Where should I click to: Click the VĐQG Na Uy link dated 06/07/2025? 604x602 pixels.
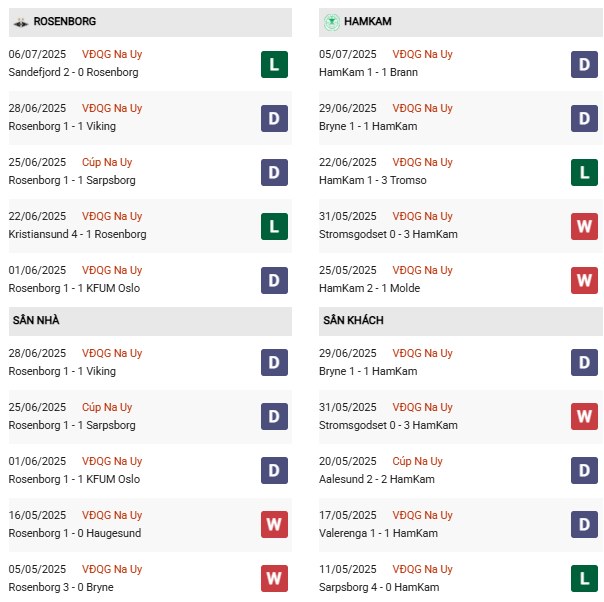(113, 54)
